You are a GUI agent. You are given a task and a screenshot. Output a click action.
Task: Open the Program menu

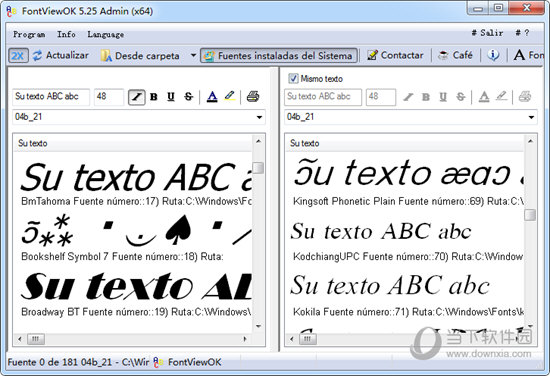click(29, 34)
